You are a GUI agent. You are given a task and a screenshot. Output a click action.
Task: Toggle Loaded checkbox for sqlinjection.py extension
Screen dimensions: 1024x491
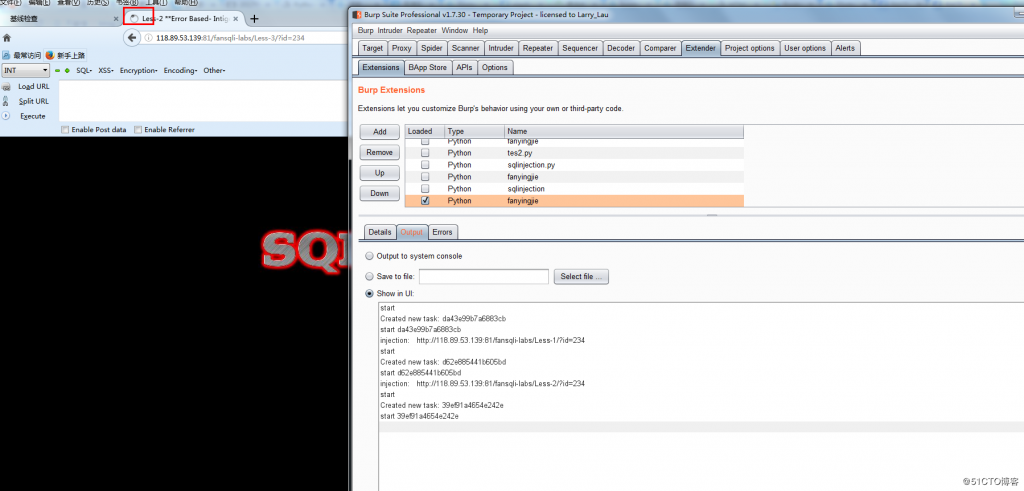coord(425,165)
